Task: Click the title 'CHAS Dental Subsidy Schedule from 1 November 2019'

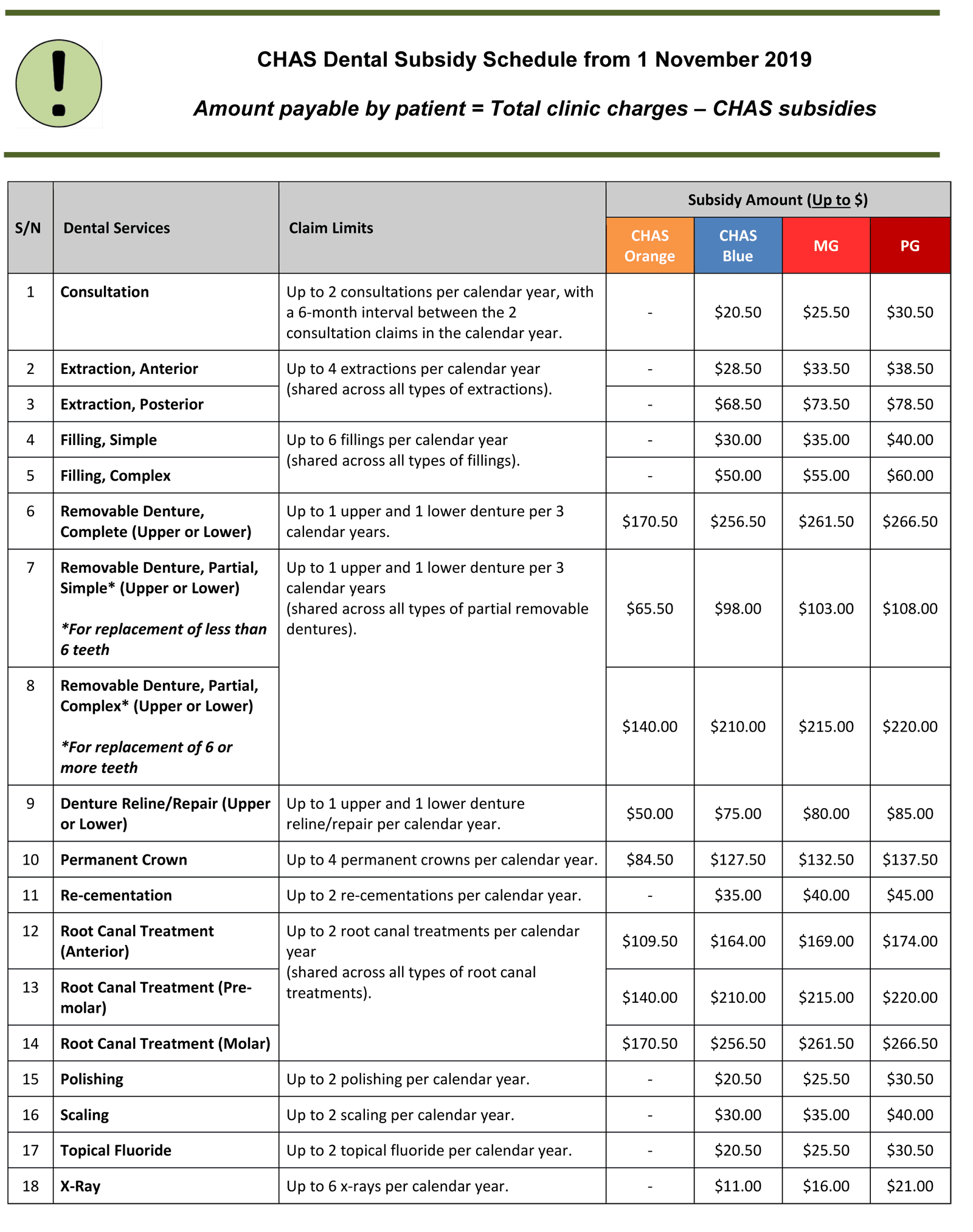Action: tap(534, 60)
